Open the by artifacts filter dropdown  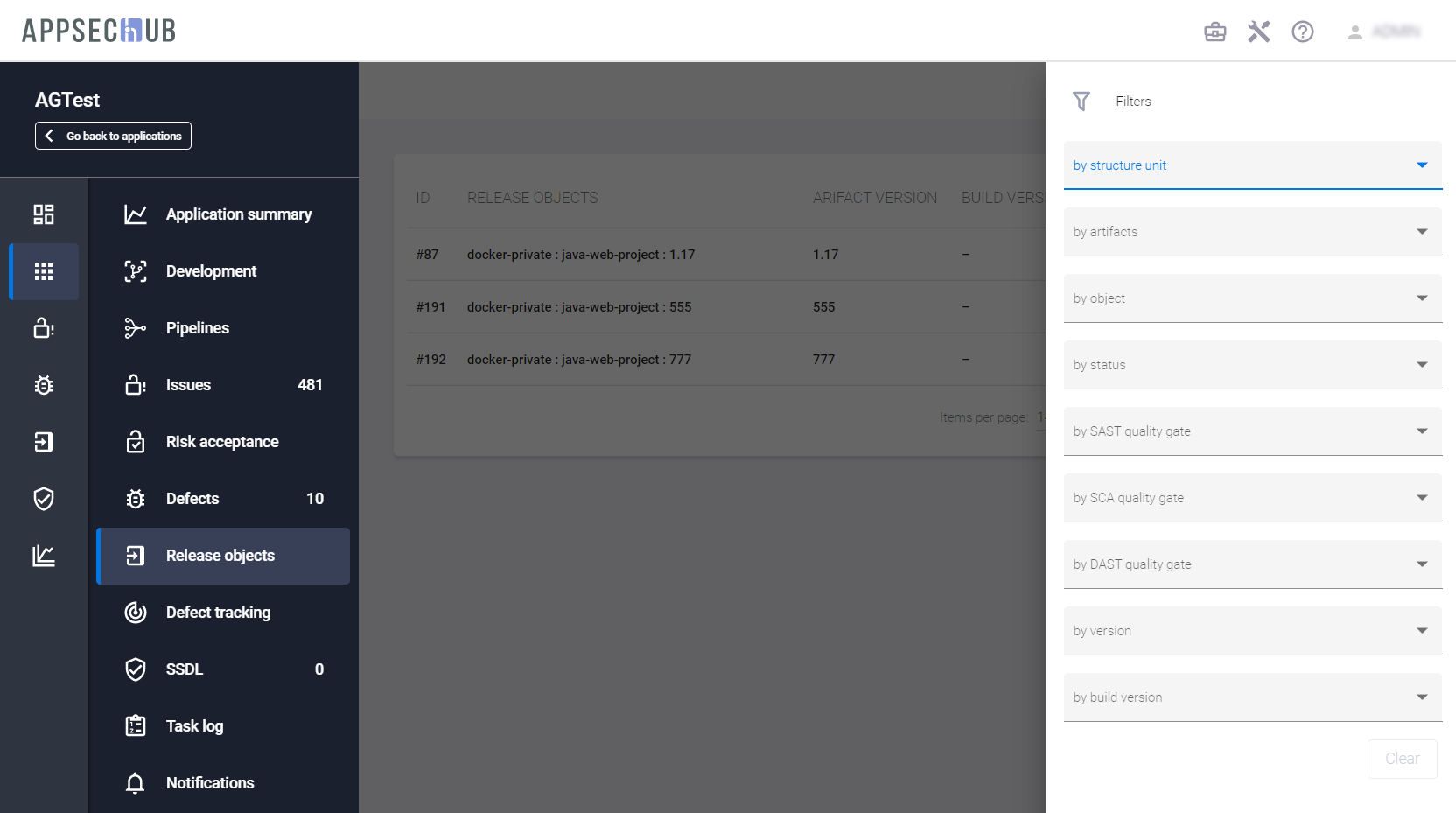[x=1252, y=232]
